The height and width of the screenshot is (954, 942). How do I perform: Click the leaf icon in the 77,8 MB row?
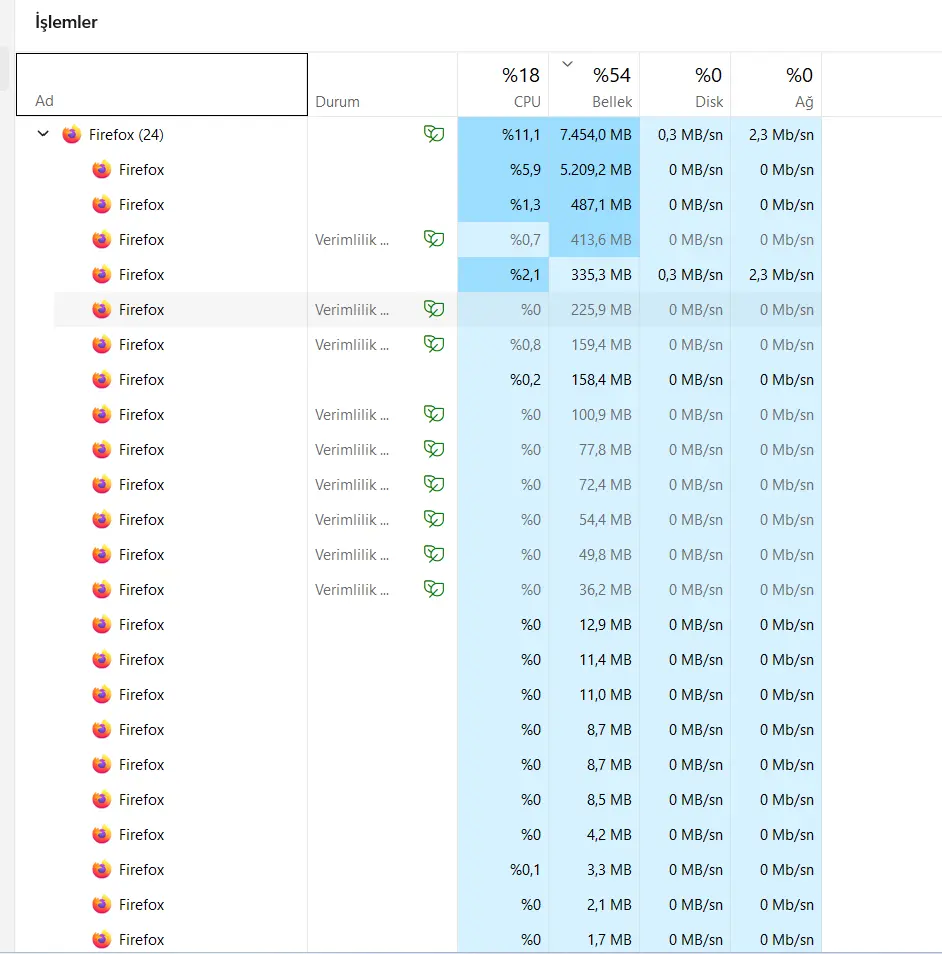[434, 449]
